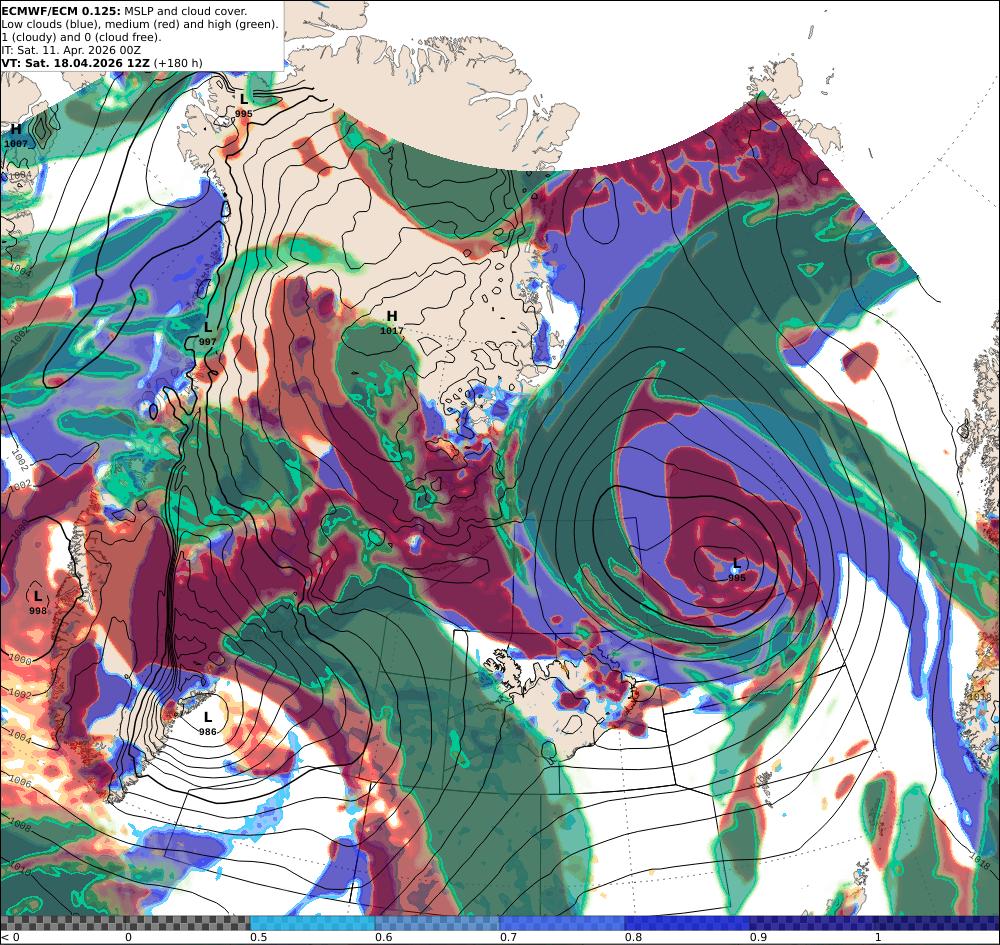Select the medium blue 0.7–0.8 colorbar swatch
This screenshot has width=1000, height=945.
coord(562,923)
